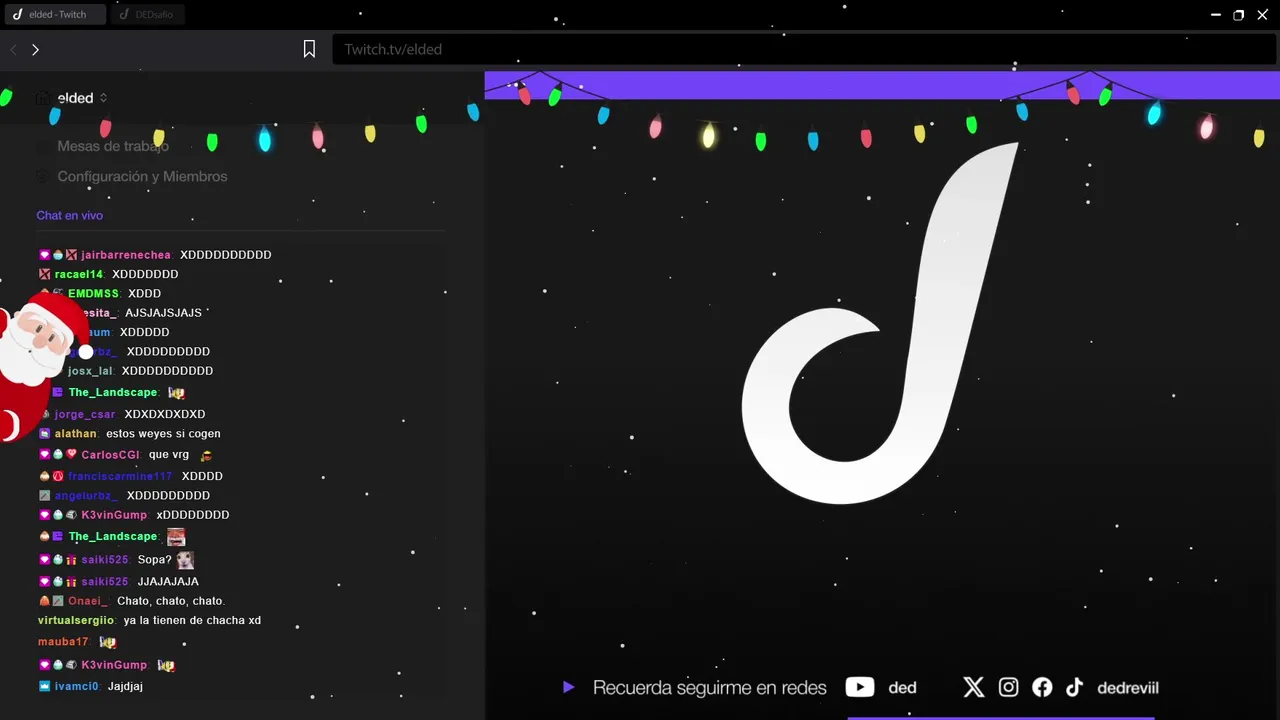This screenshot has height=720, width=1280.
Task: Click the emote in CarlosCGI's que vrg message
Action: (207, 455)
